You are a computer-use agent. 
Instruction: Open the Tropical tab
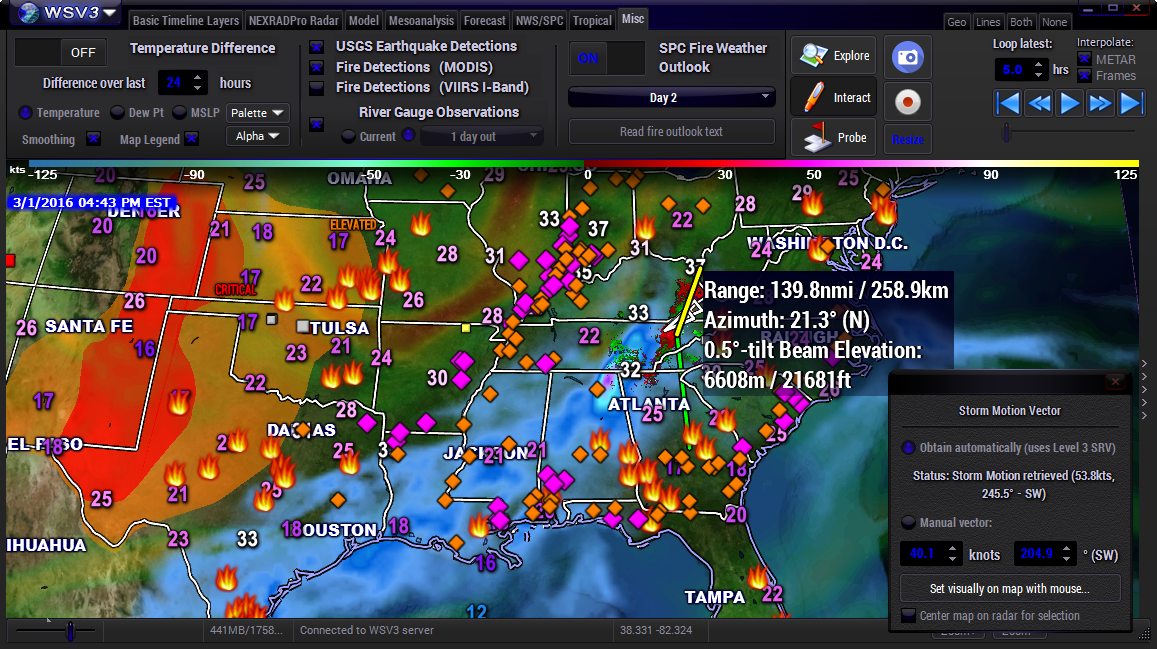pyautogui.click(x=593, y=21)
